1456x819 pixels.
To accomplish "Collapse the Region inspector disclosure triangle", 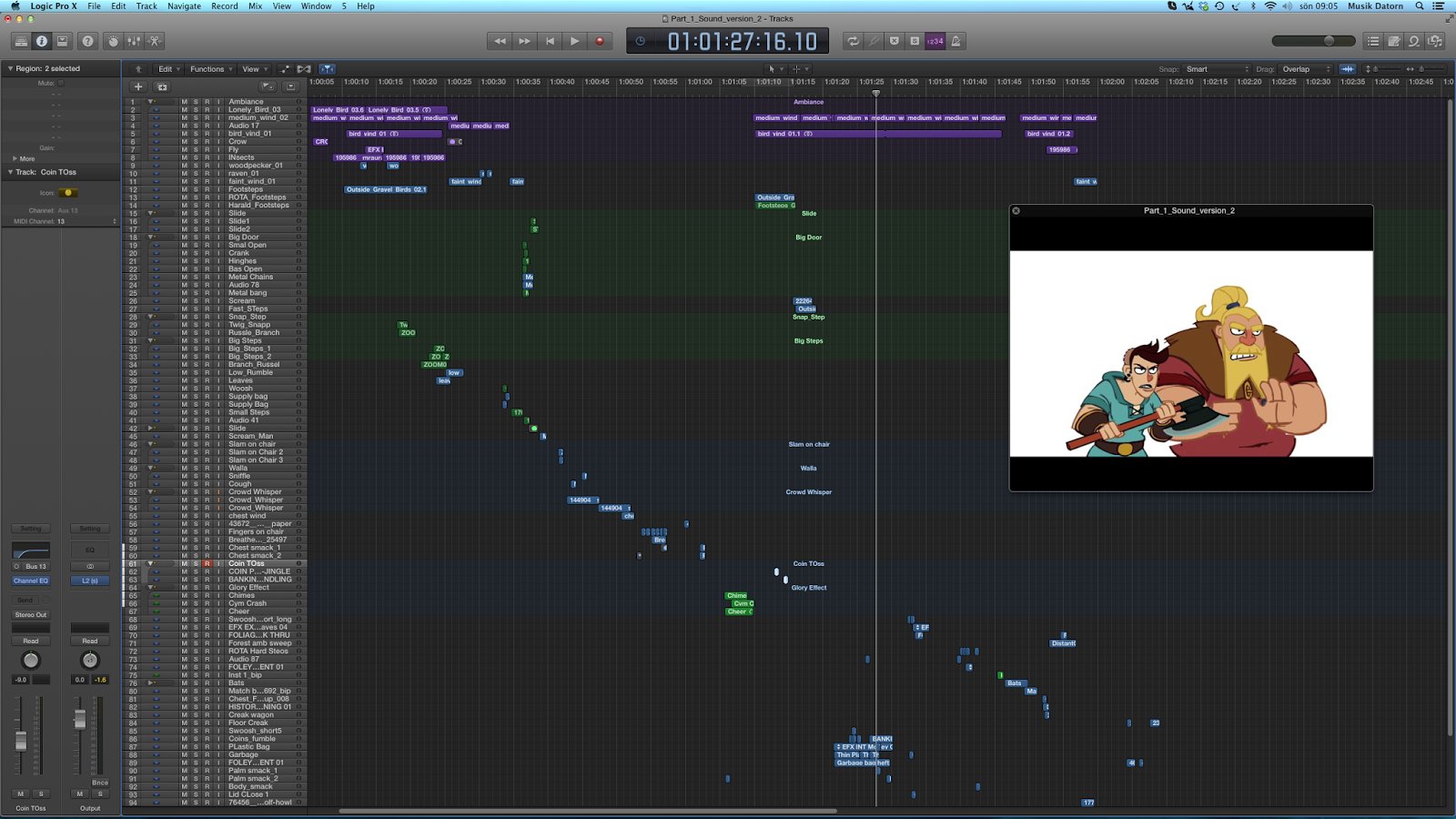I will (x=10, y=68).
